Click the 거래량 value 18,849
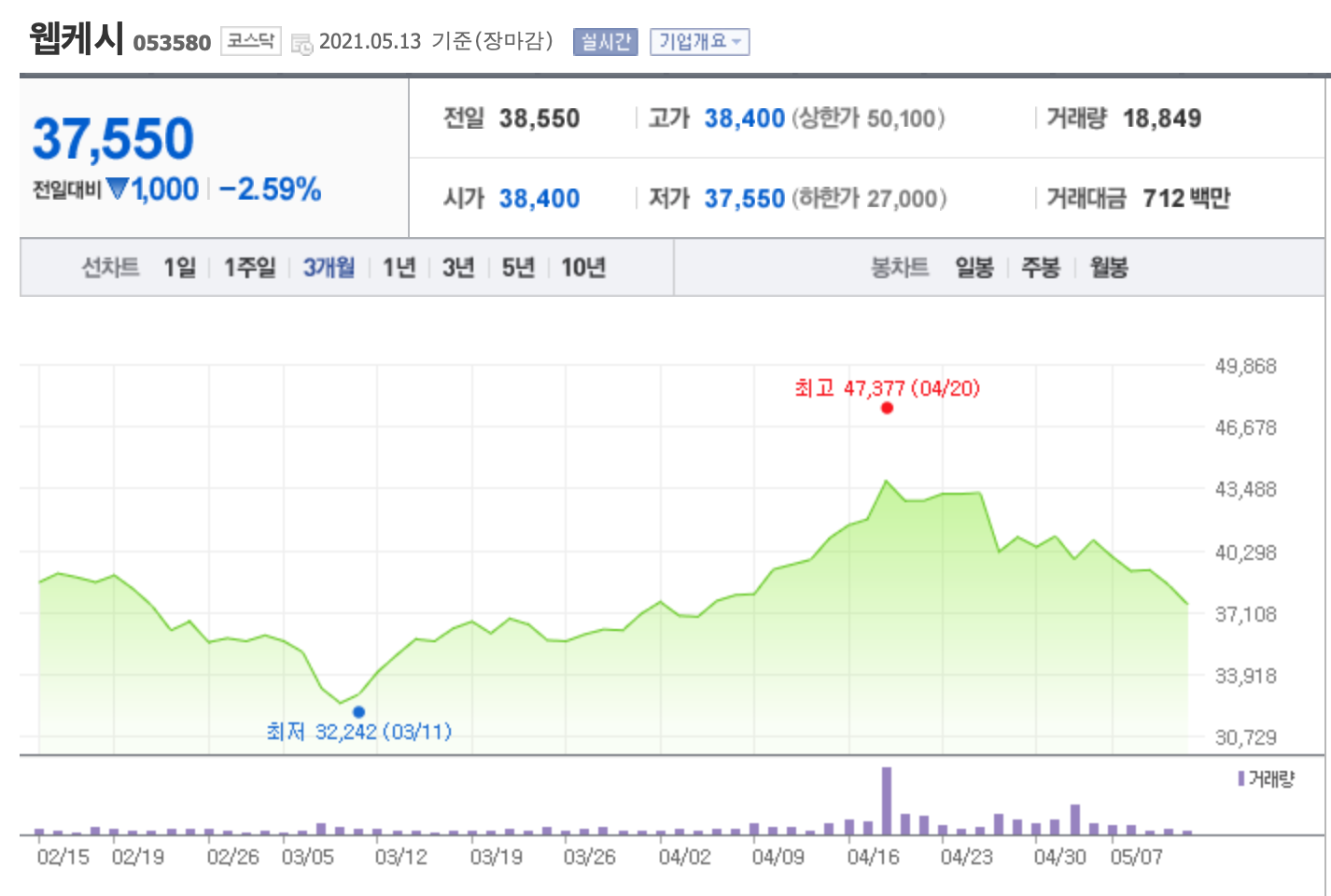1331x896 pixels. [x=1162, y=119]
